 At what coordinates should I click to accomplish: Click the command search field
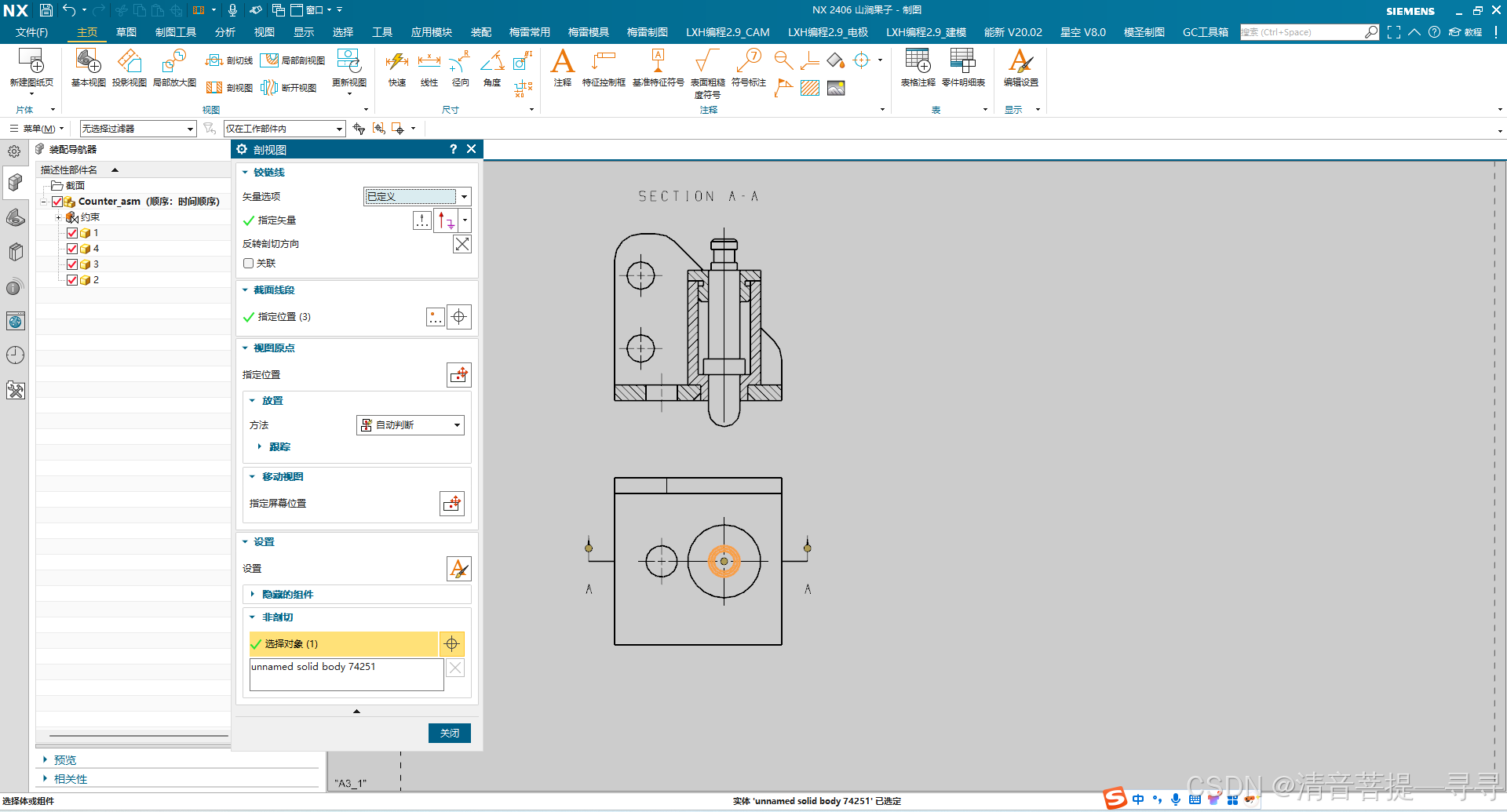(x=1301, y=32)
